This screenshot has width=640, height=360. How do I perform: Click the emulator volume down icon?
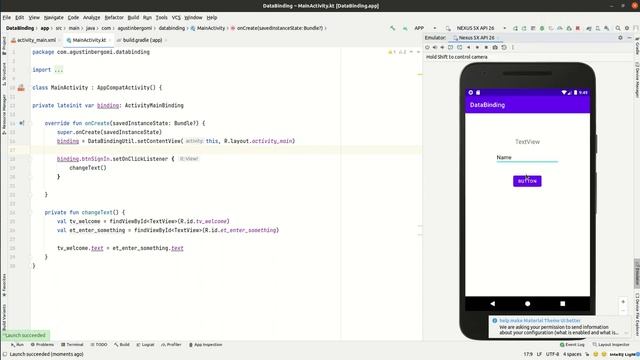coord(442,47)
